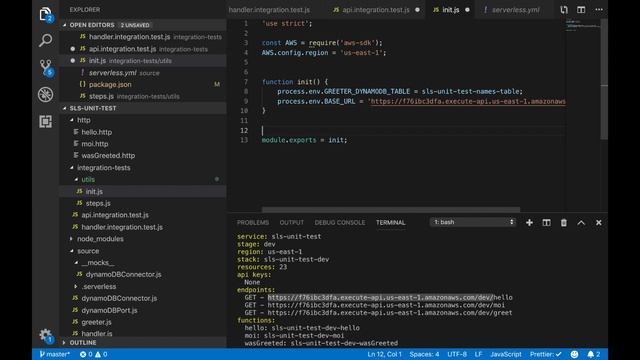Click the dev/moi endpoint URL in terminal
Viewport: 640px width, 360px height.
click(x=386, y=305)
